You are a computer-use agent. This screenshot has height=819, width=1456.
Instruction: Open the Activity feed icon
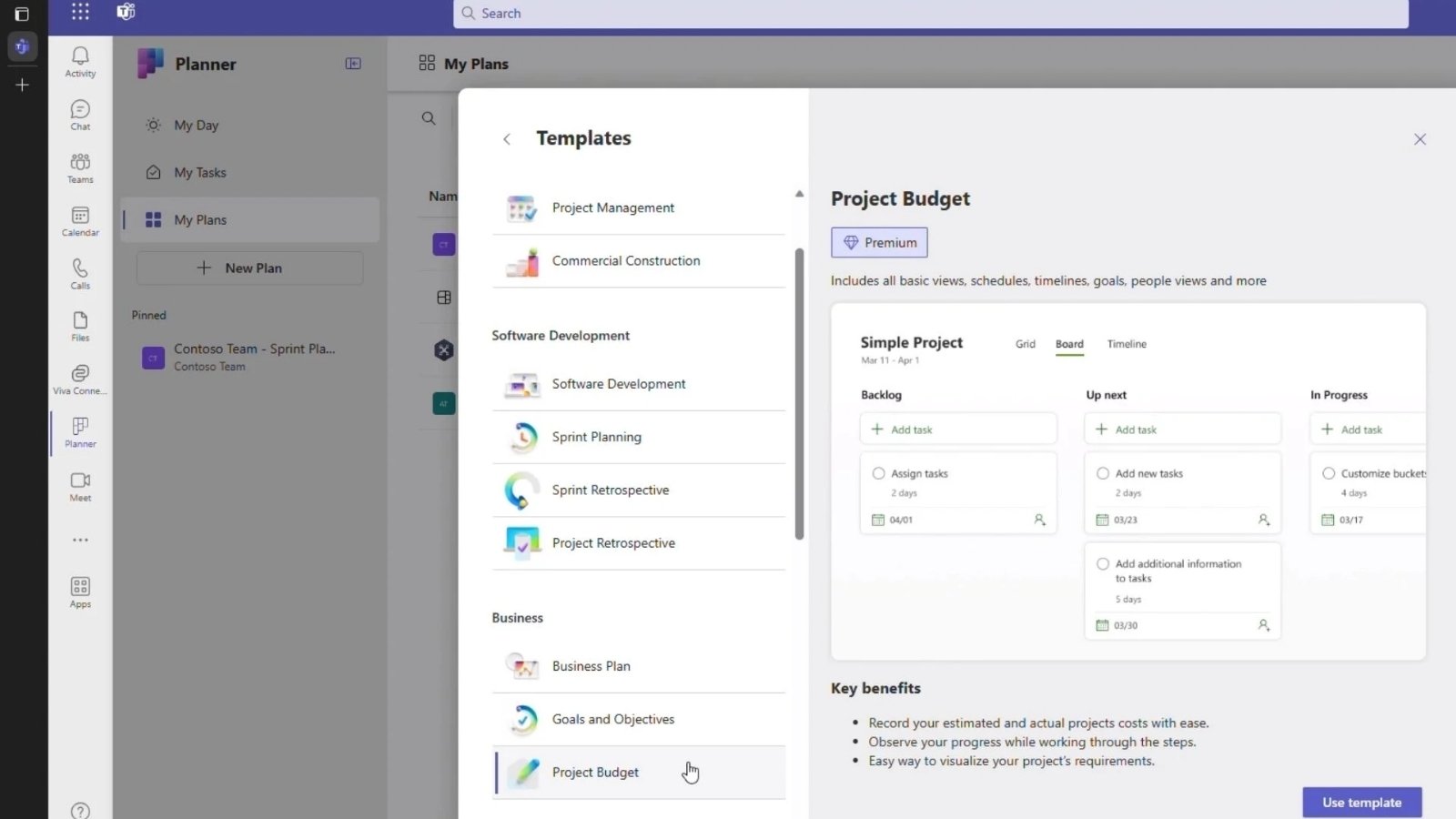80,62
